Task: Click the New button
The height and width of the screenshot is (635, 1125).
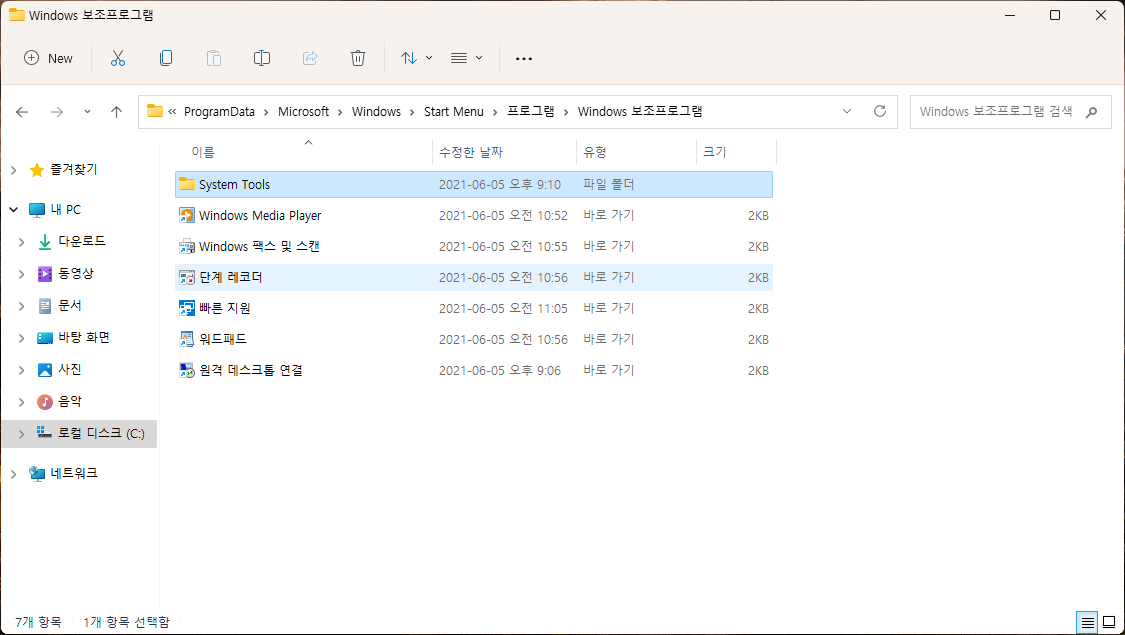Action: [49, 58]
